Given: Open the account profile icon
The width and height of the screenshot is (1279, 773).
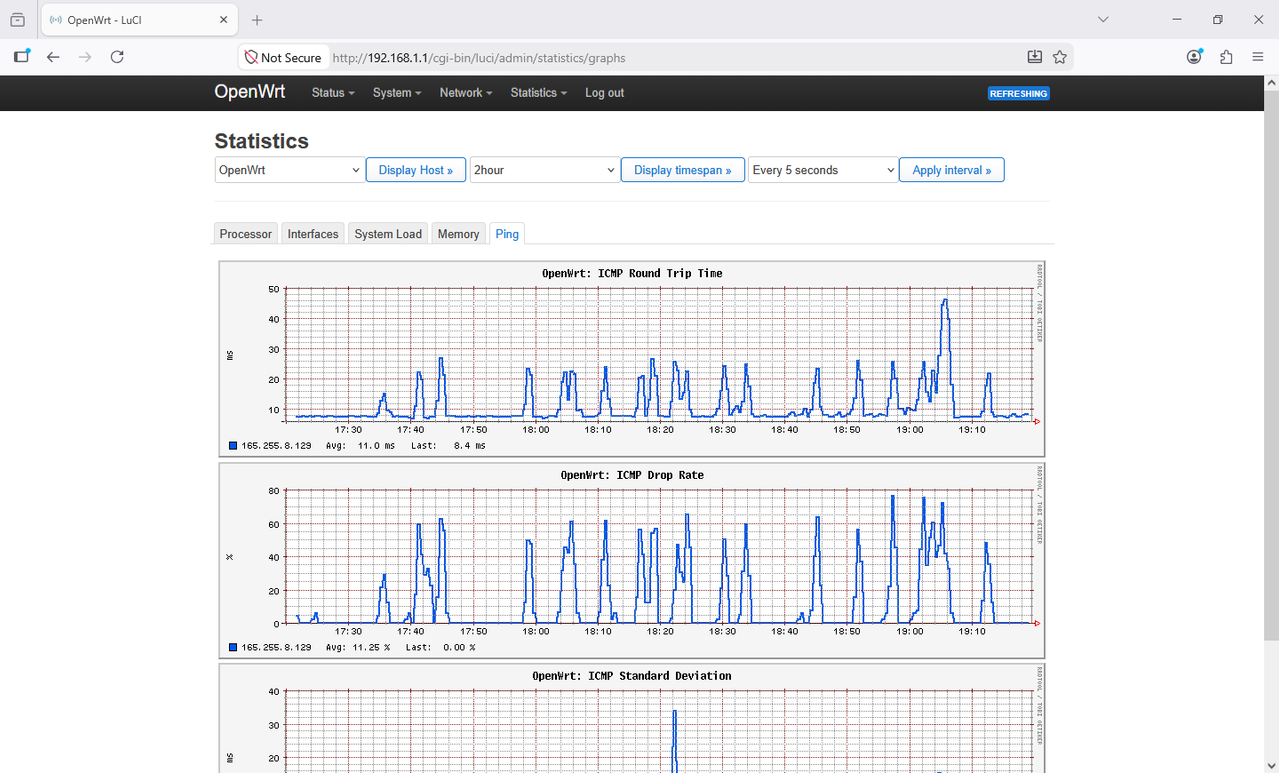Looking at the screenshot, I should coord(1194,57).
